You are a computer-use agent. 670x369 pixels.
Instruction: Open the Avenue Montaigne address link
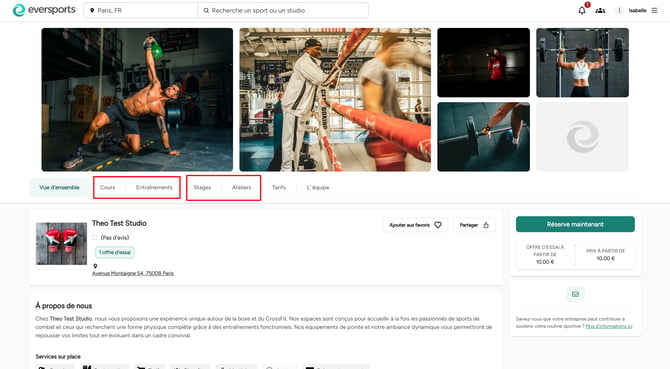tap(133, 273)
